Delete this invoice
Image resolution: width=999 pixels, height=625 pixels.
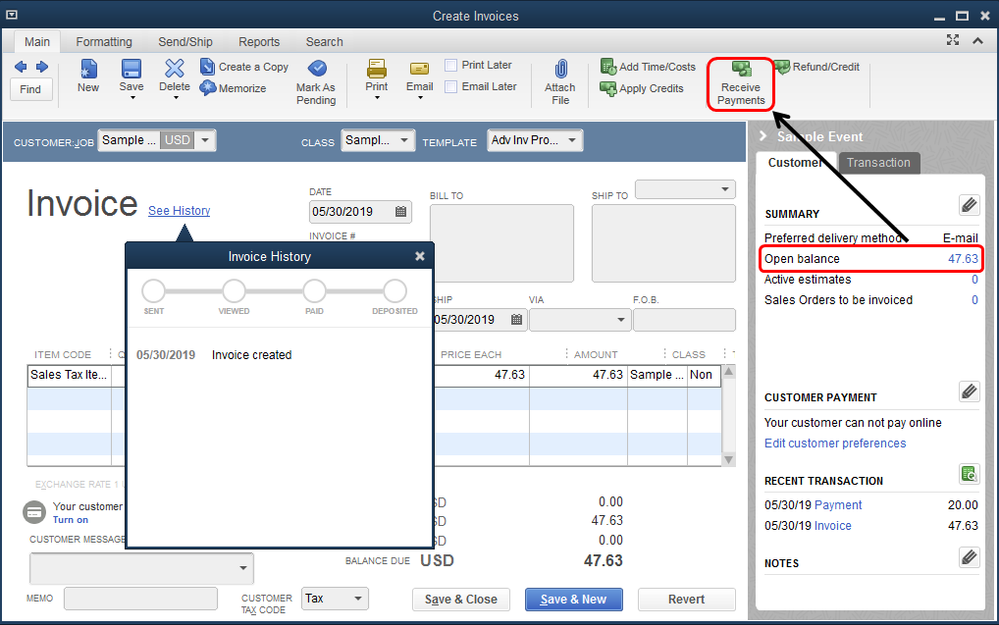click(174, 76)
